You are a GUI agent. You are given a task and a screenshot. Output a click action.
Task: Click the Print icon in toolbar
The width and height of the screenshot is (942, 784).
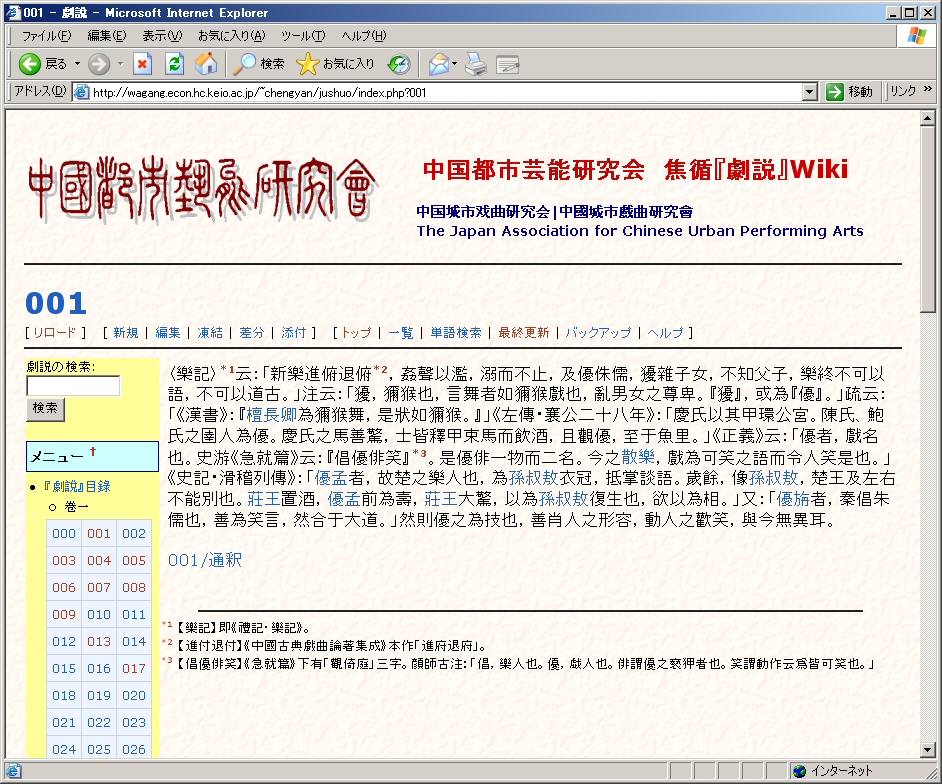(x=477, y=64)
